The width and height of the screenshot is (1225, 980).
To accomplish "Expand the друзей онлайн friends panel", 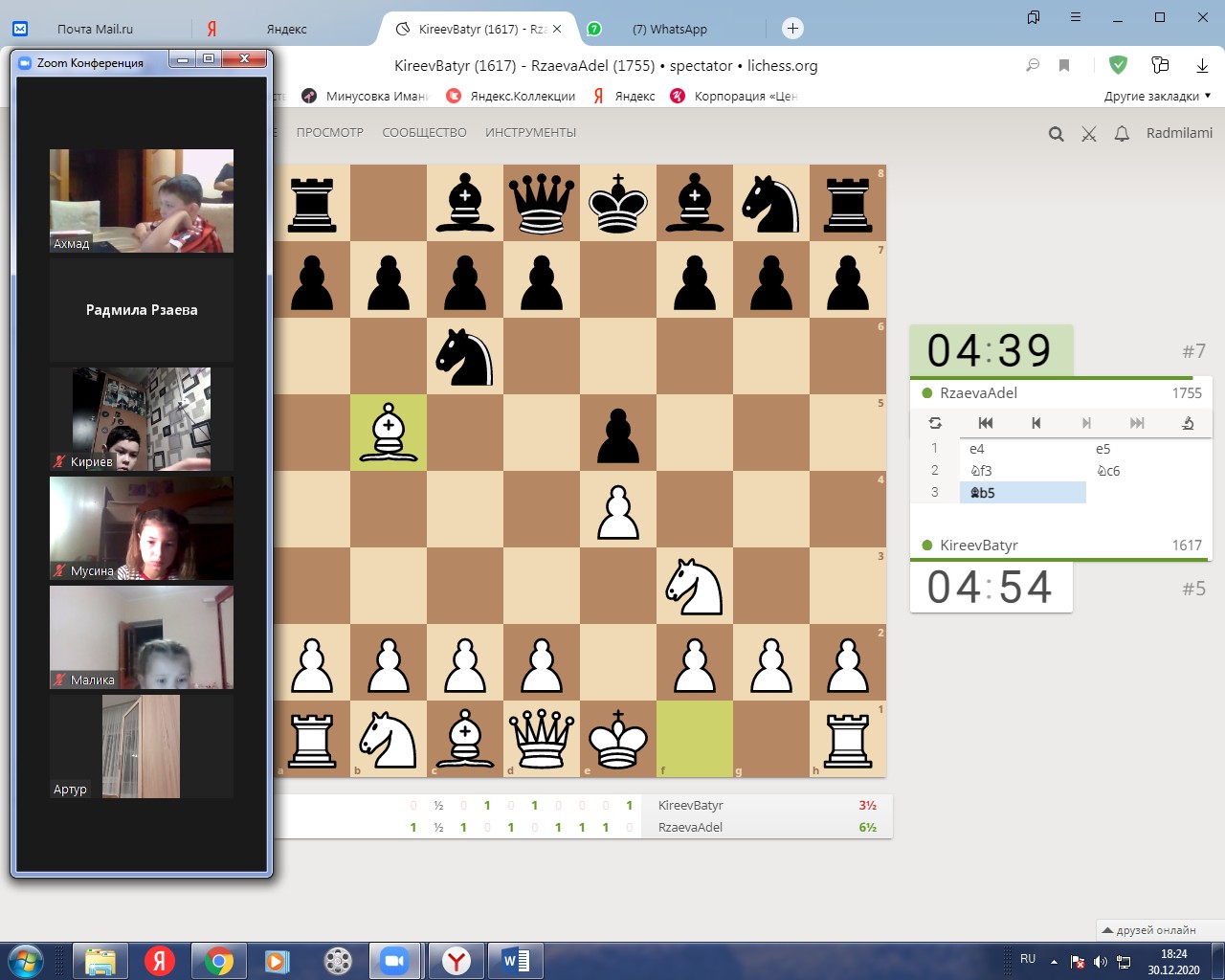I will pyautogui.click(x=1148, y=929).
